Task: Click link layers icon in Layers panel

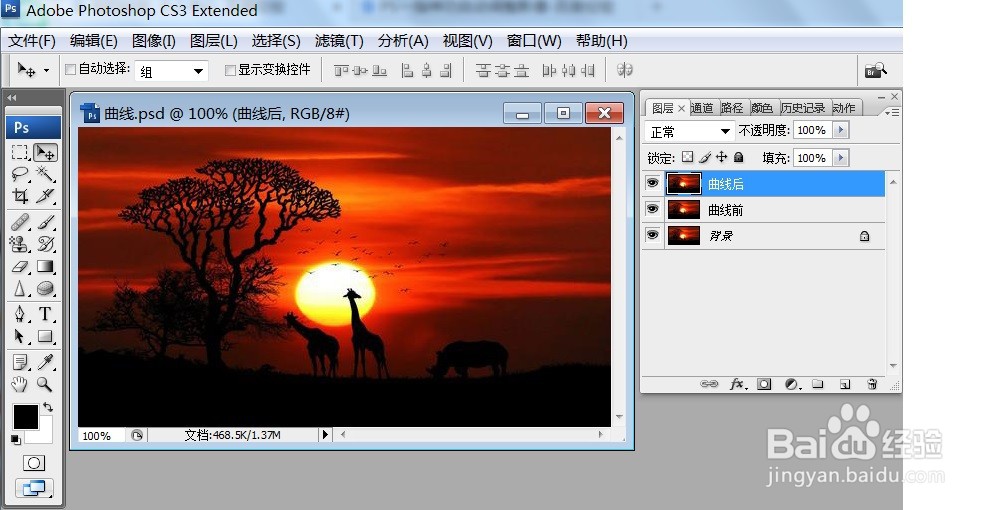Action: pyautogui.click(x=708, y=384)
